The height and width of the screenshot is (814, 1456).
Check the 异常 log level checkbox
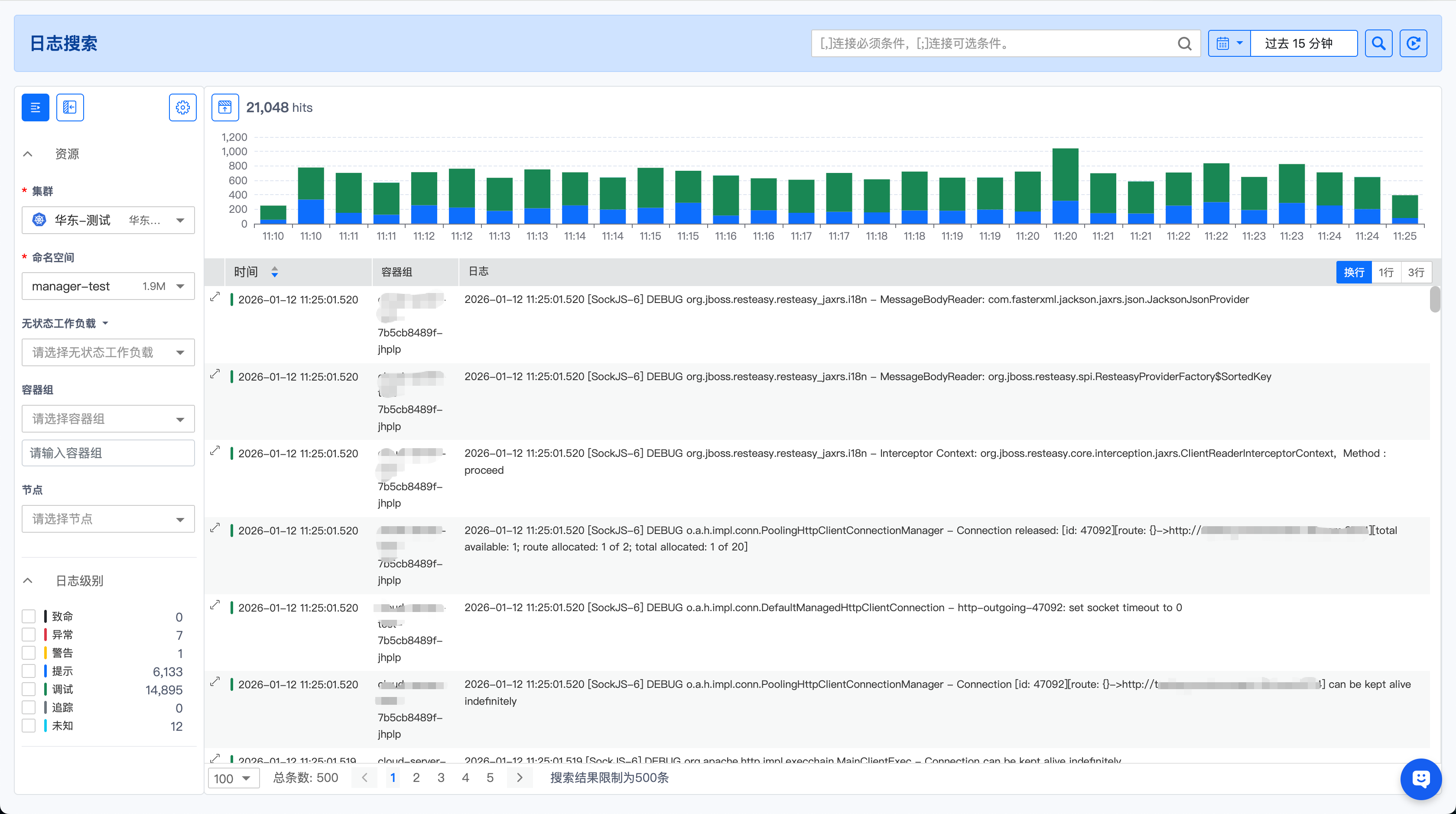click(x=29, y=634)
